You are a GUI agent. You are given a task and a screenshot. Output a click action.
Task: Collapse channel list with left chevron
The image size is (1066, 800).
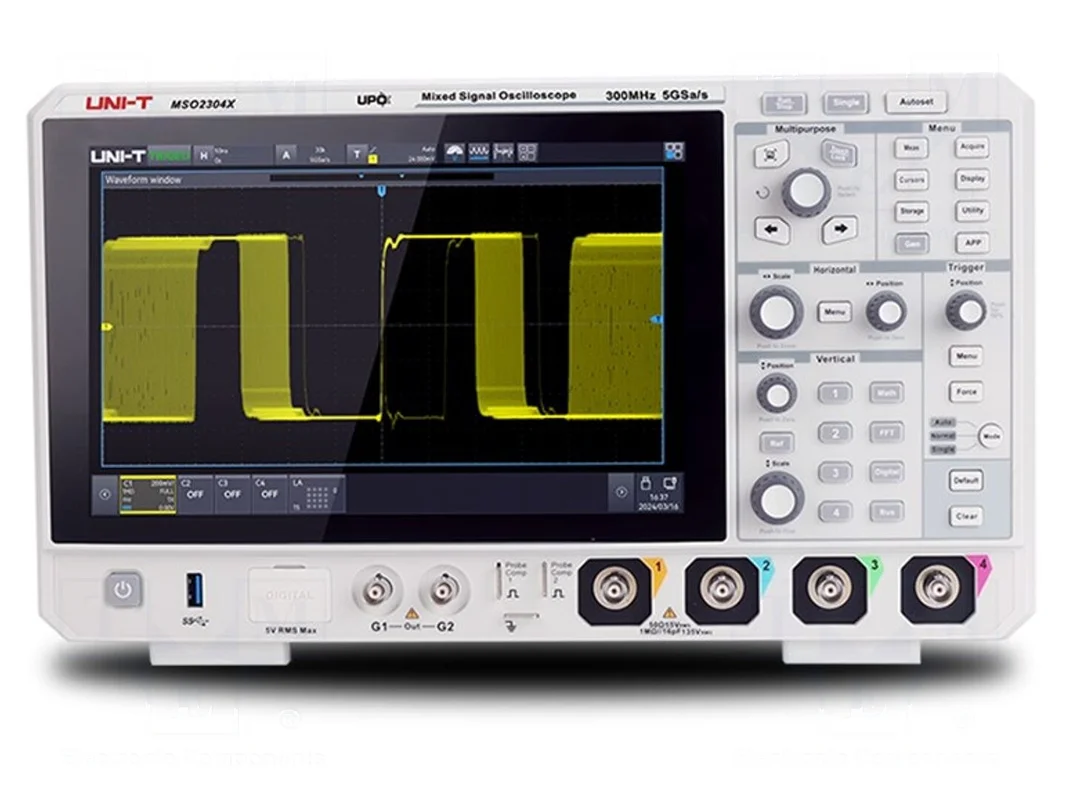point(104,494)
